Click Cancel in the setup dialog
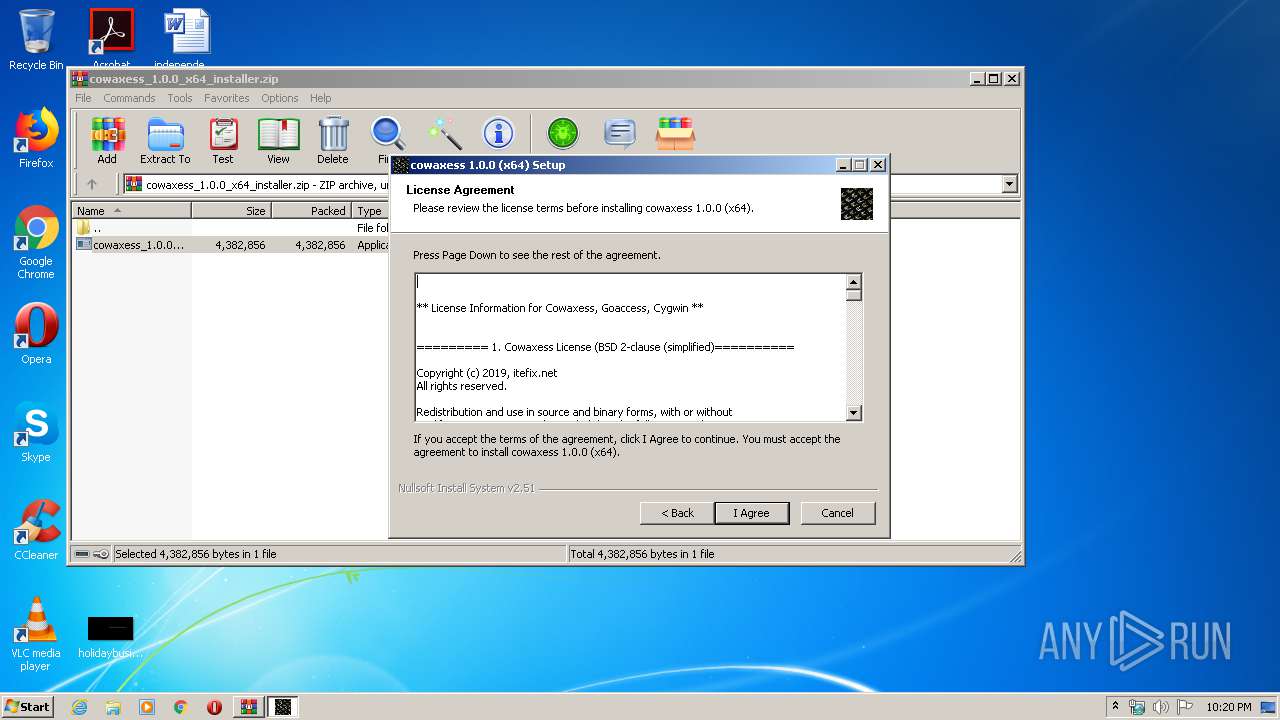Viewport: 1280px width, 720px height. 838,513
